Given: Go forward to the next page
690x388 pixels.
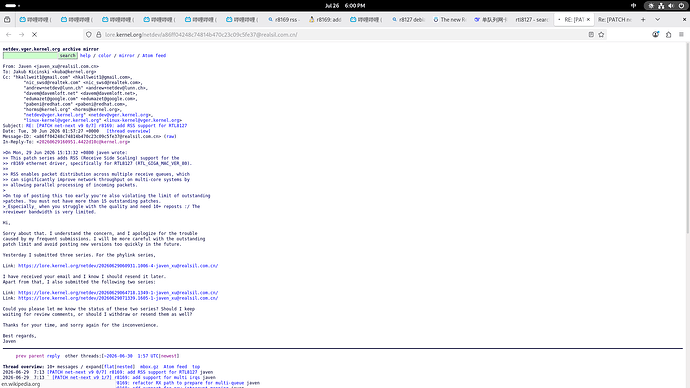Looking at the screenshot, I should pyautogui.click(x=22, y=34).
